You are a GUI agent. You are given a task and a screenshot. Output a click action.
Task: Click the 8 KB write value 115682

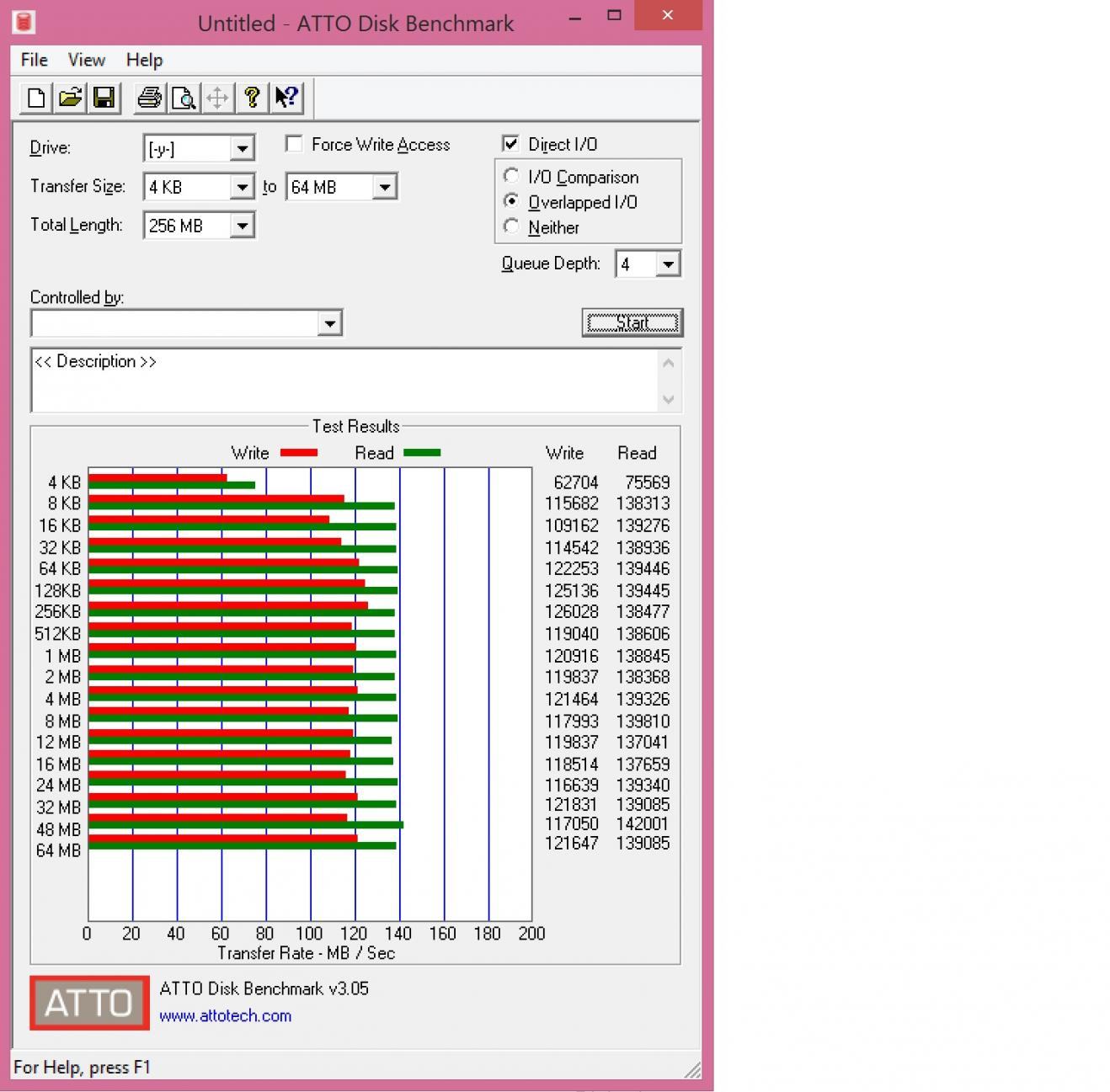pyautogui.click(x=572, y=503)
